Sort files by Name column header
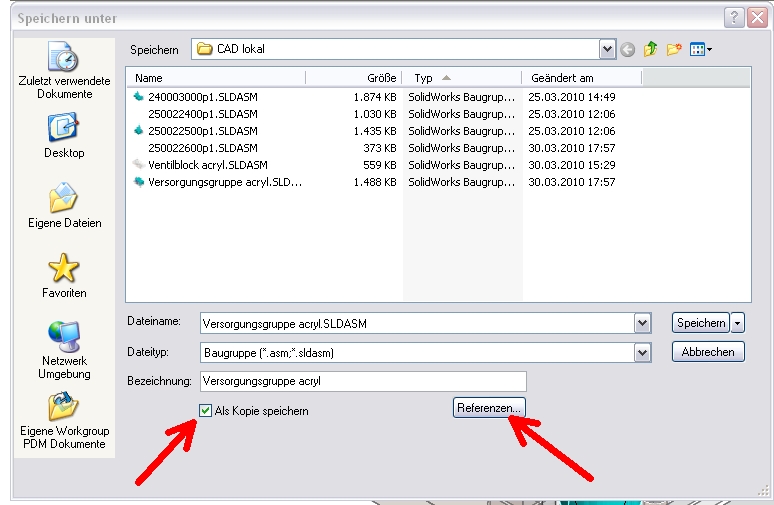This screenshot has height=505, width=774. click(216, 78)
